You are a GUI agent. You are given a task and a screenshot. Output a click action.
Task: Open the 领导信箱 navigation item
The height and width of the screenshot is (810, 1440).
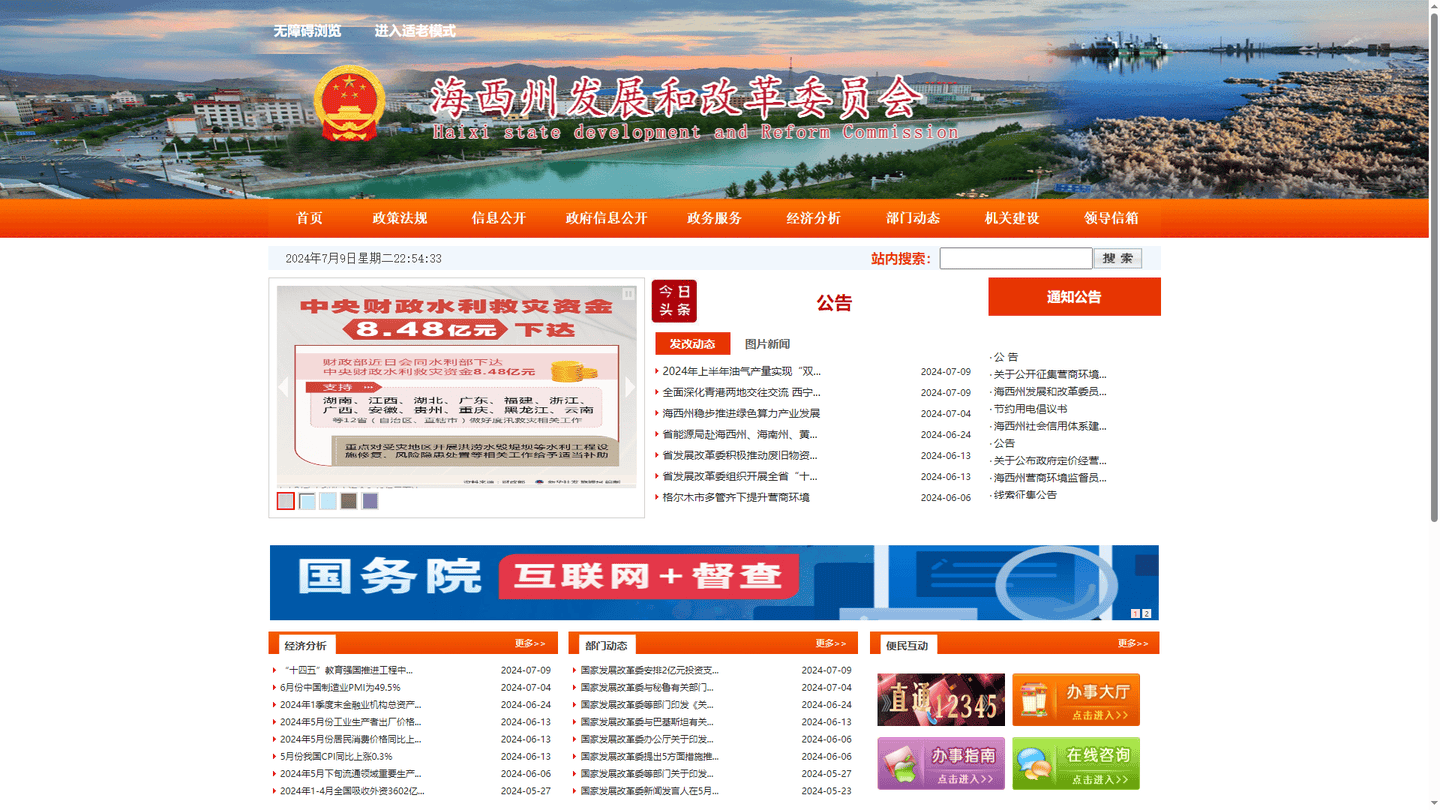[x=1112, y=218]
